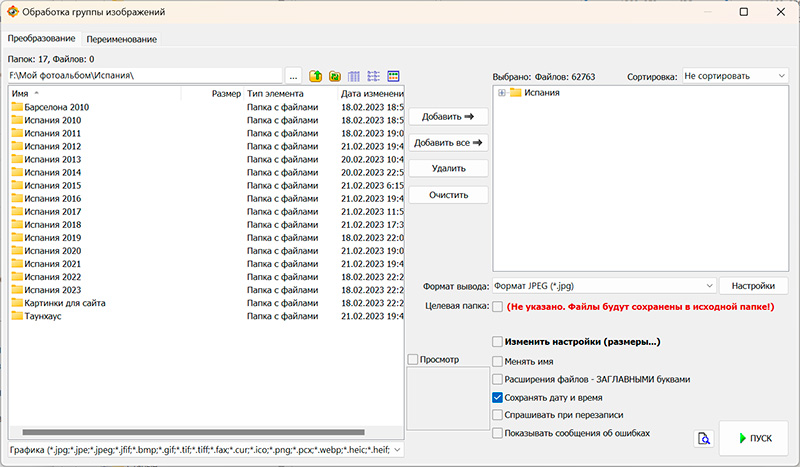
Task: Click the folder path input field
Action: [x=144, y=76]
